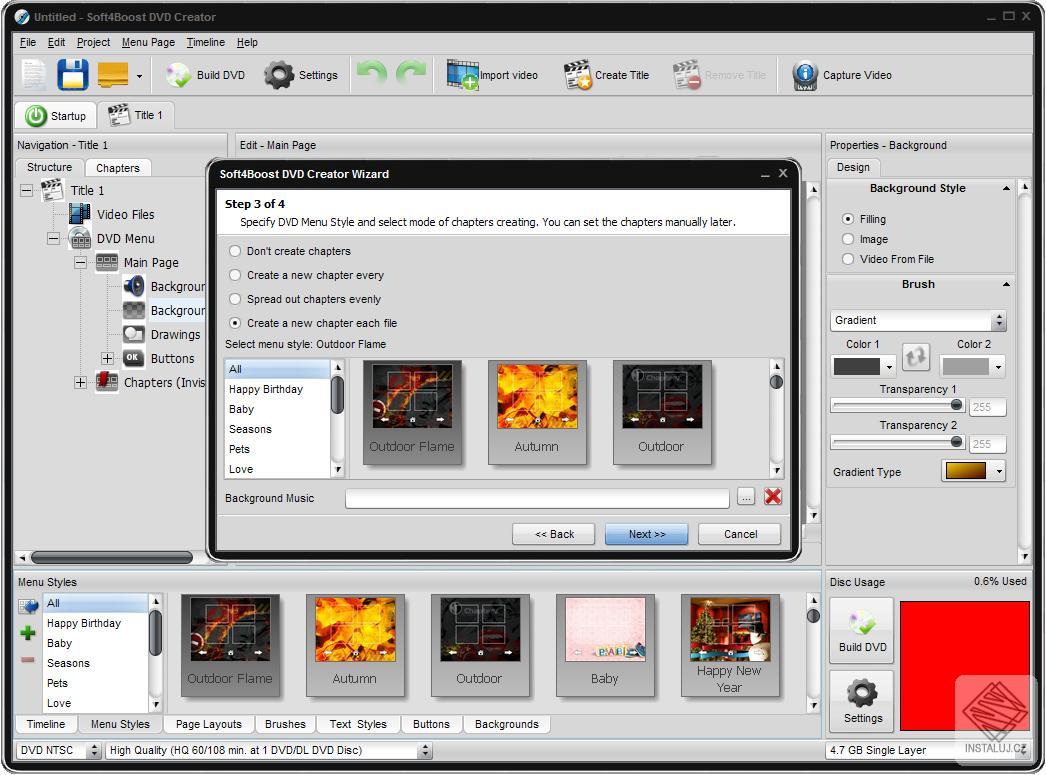Open the Timeline tab at the bottom
This screenshot has height=775, width=1046.
(45, 724)
